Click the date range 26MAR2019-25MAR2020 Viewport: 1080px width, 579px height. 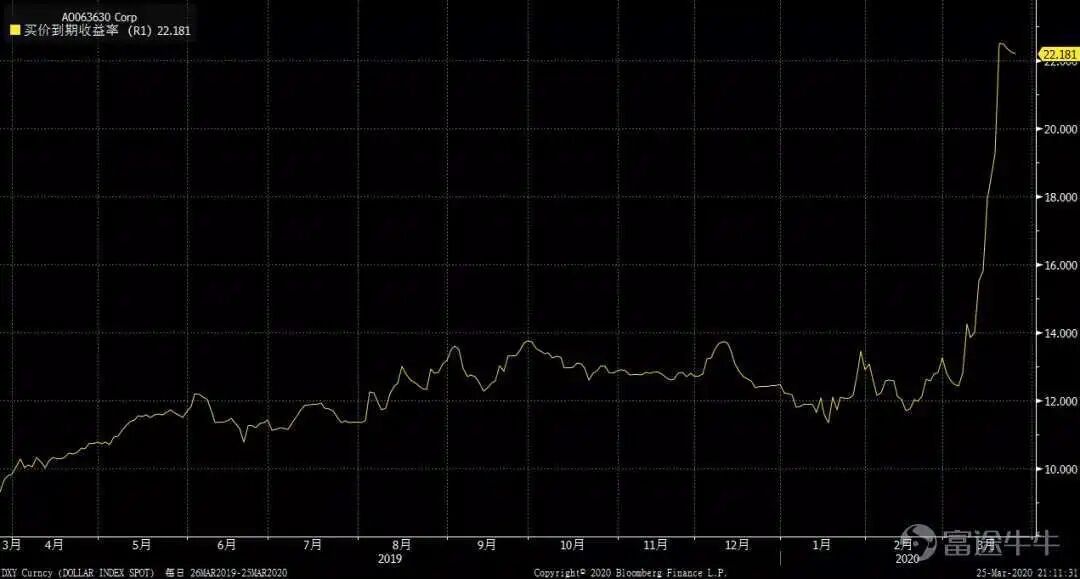238,573
